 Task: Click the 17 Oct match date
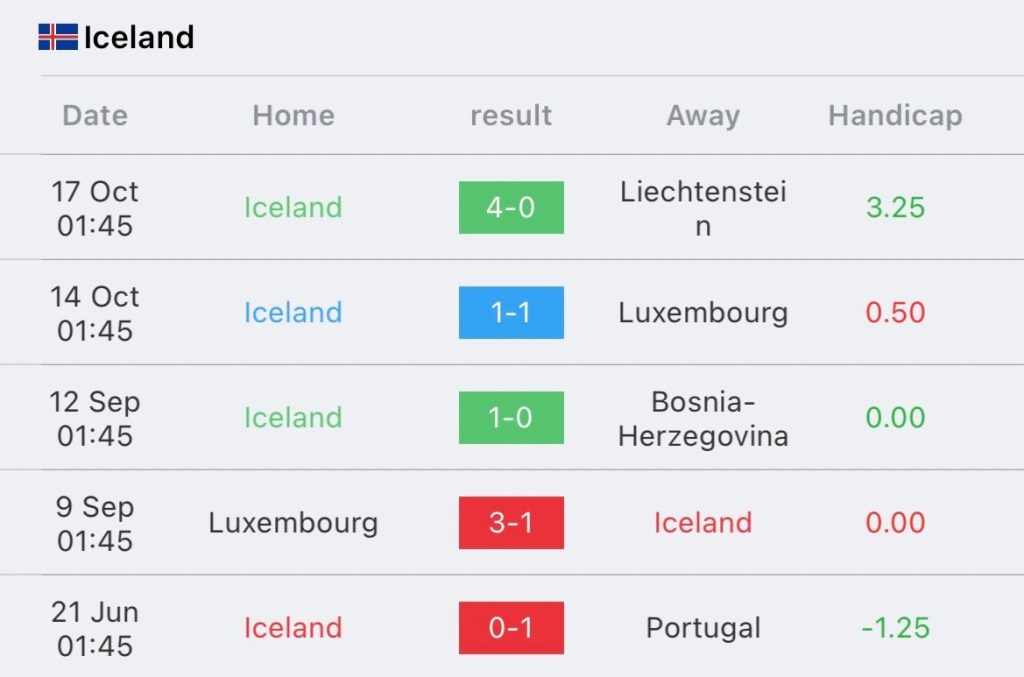[x=95, y=208]
